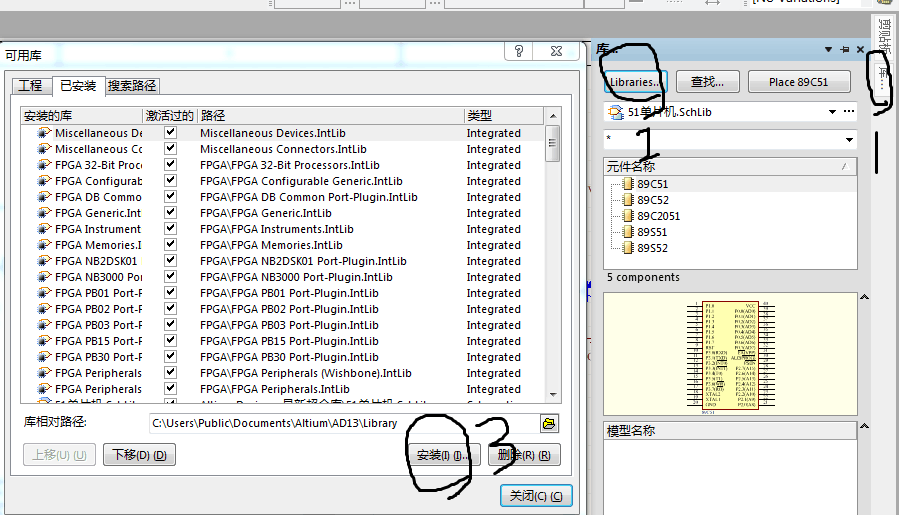
Task: Click the 下移(D) move down button
Action: [139, 455]
